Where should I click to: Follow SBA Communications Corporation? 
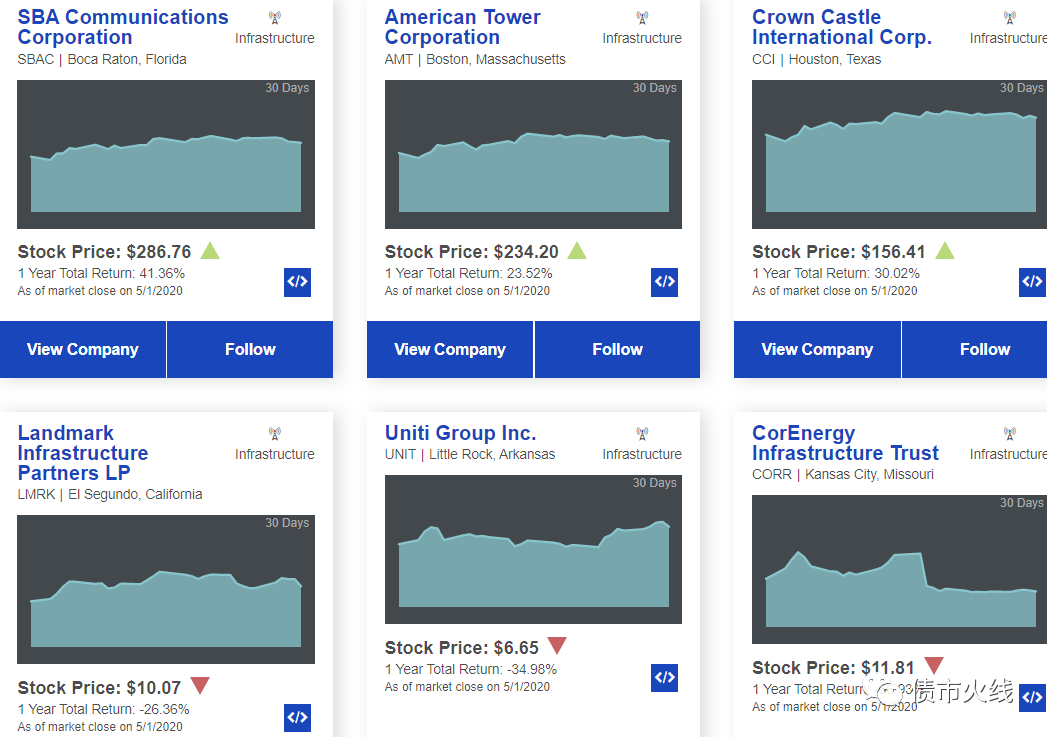[250, 349]
